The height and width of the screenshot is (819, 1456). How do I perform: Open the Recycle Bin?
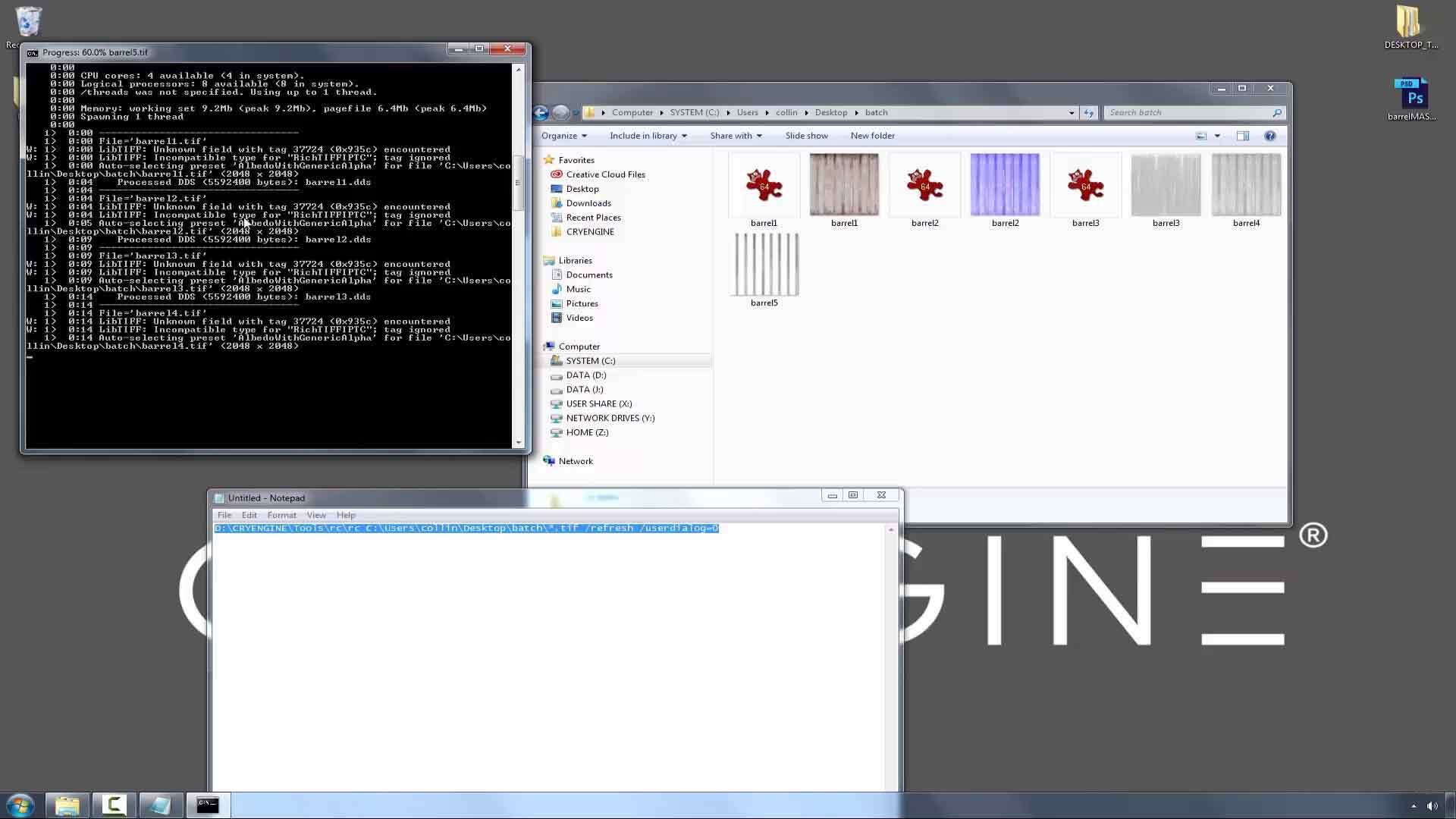pos(28,21)
